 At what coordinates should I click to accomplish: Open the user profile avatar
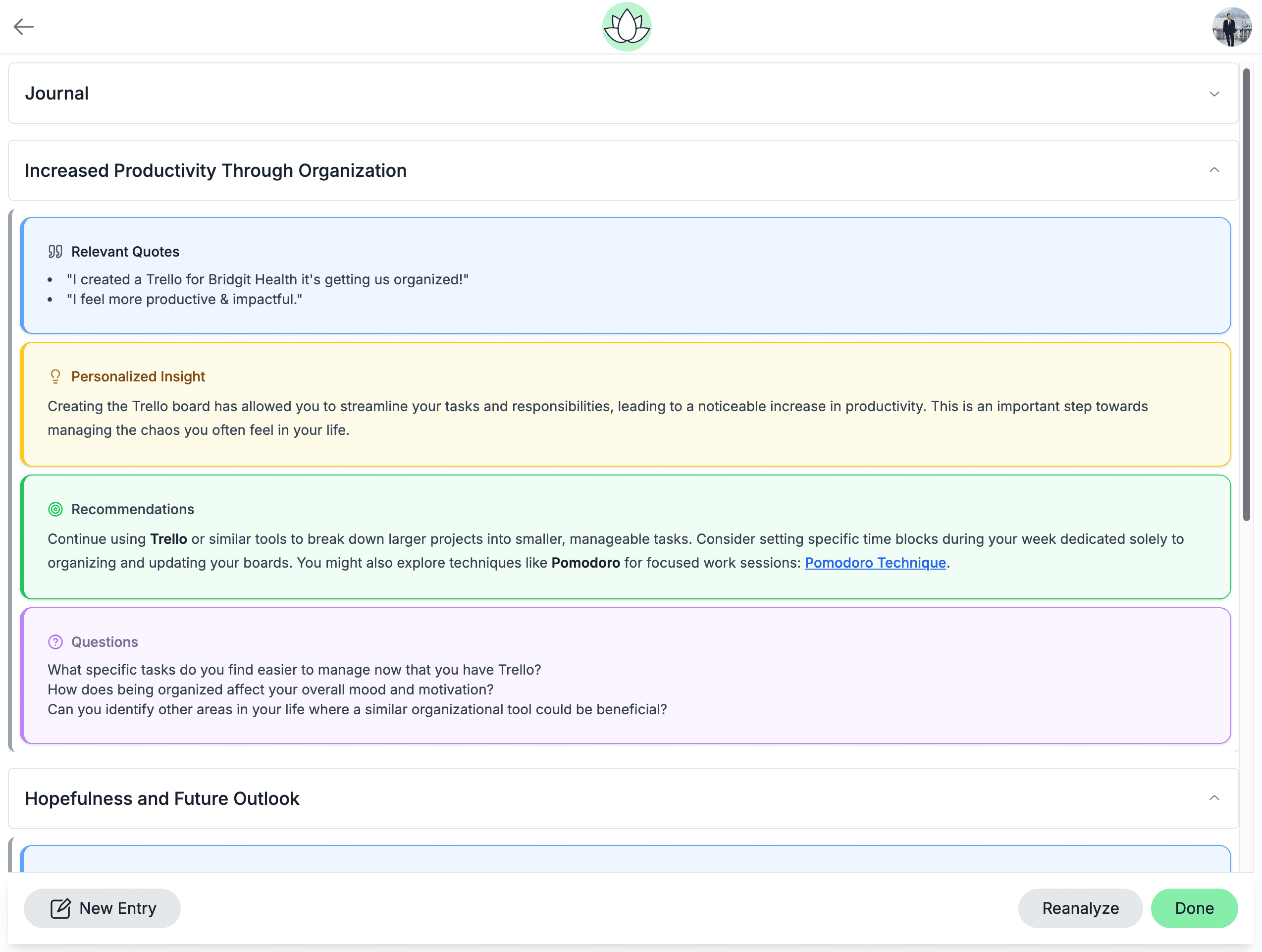click(x=1231, y=27)
